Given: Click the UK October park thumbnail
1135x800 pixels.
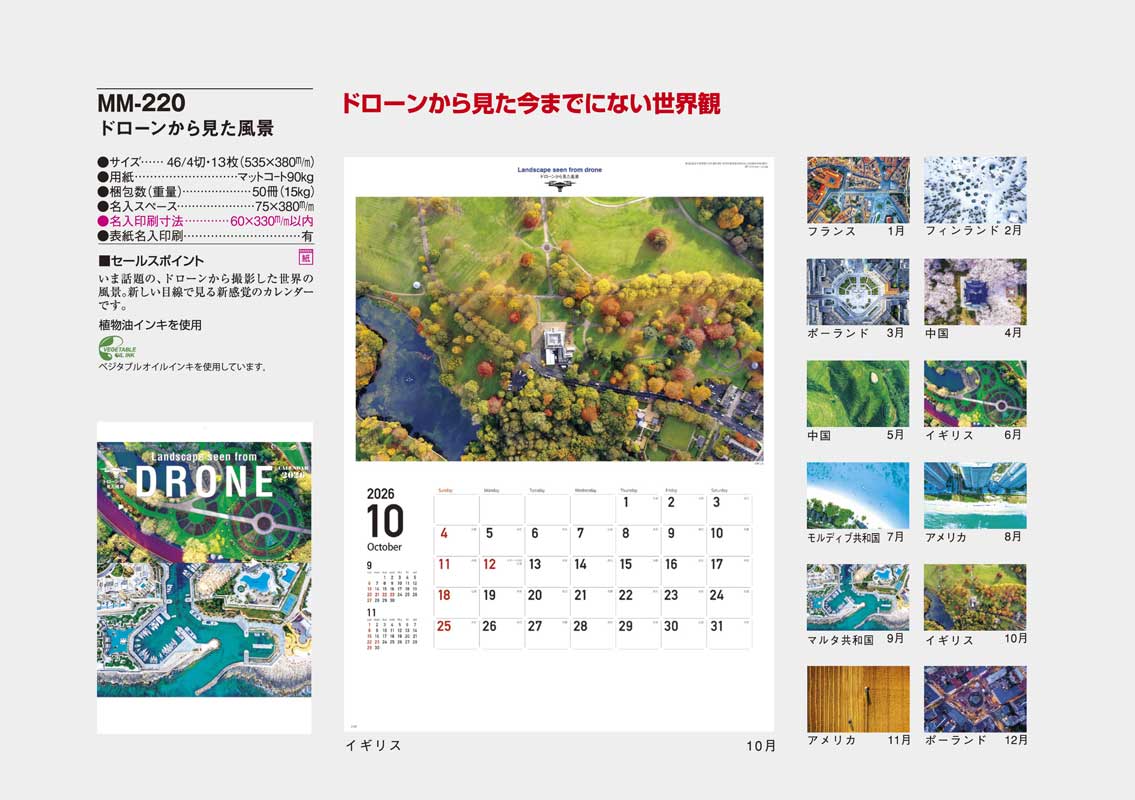Looking at the screenshot, I should pos(975,598).
